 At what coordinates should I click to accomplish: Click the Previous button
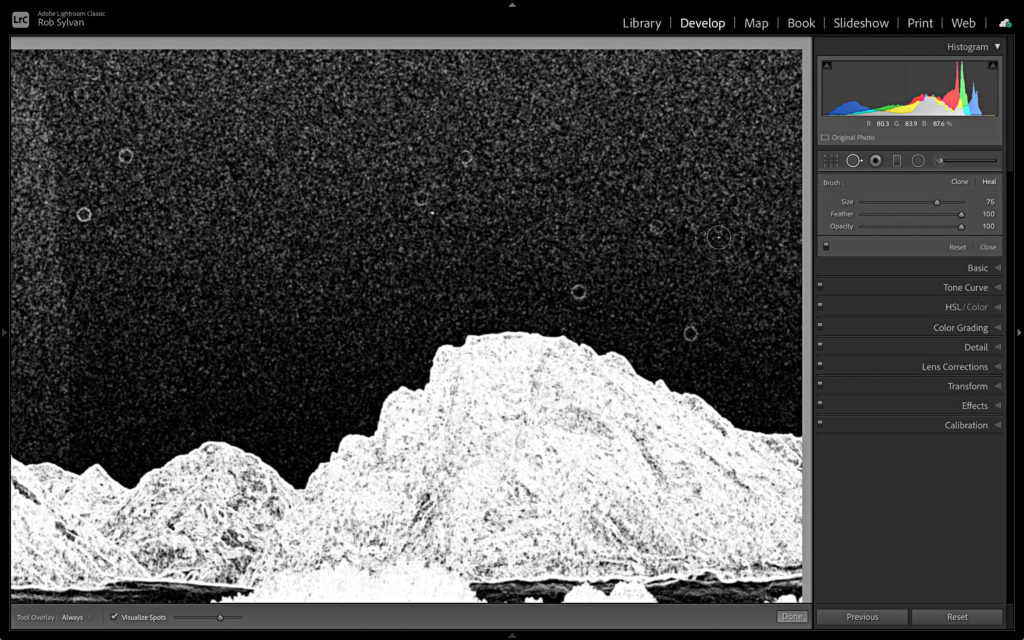click(x=862, y=617)
